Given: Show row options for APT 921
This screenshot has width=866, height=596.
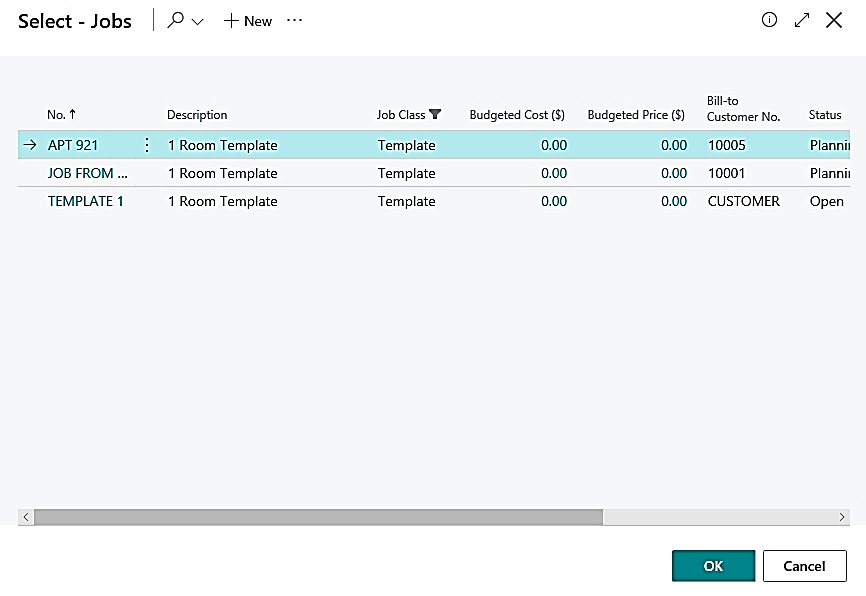Looking at the screenshot, I should coord(147,145).
